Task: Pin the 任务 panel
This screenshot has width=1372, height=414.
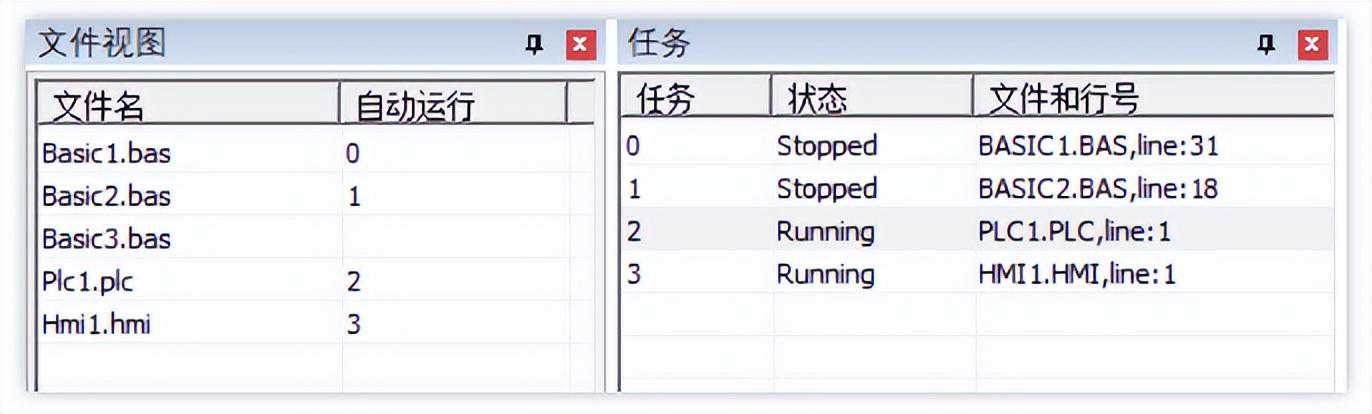Action: pos(1267,45)
